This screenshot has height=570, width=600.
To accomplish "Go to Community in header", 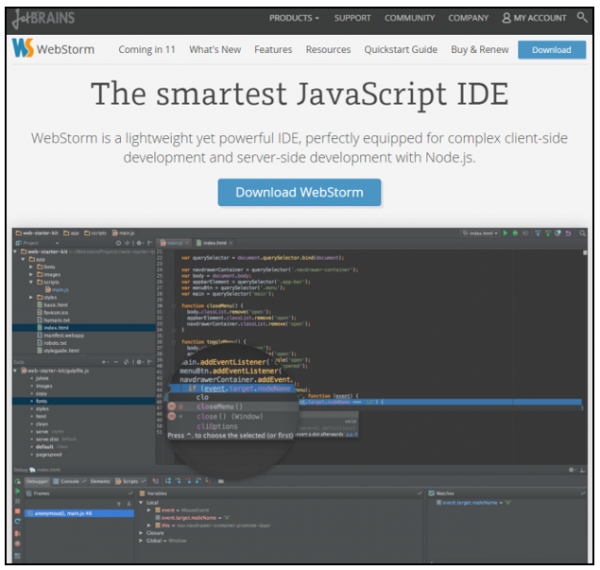I will click(409, 18).
